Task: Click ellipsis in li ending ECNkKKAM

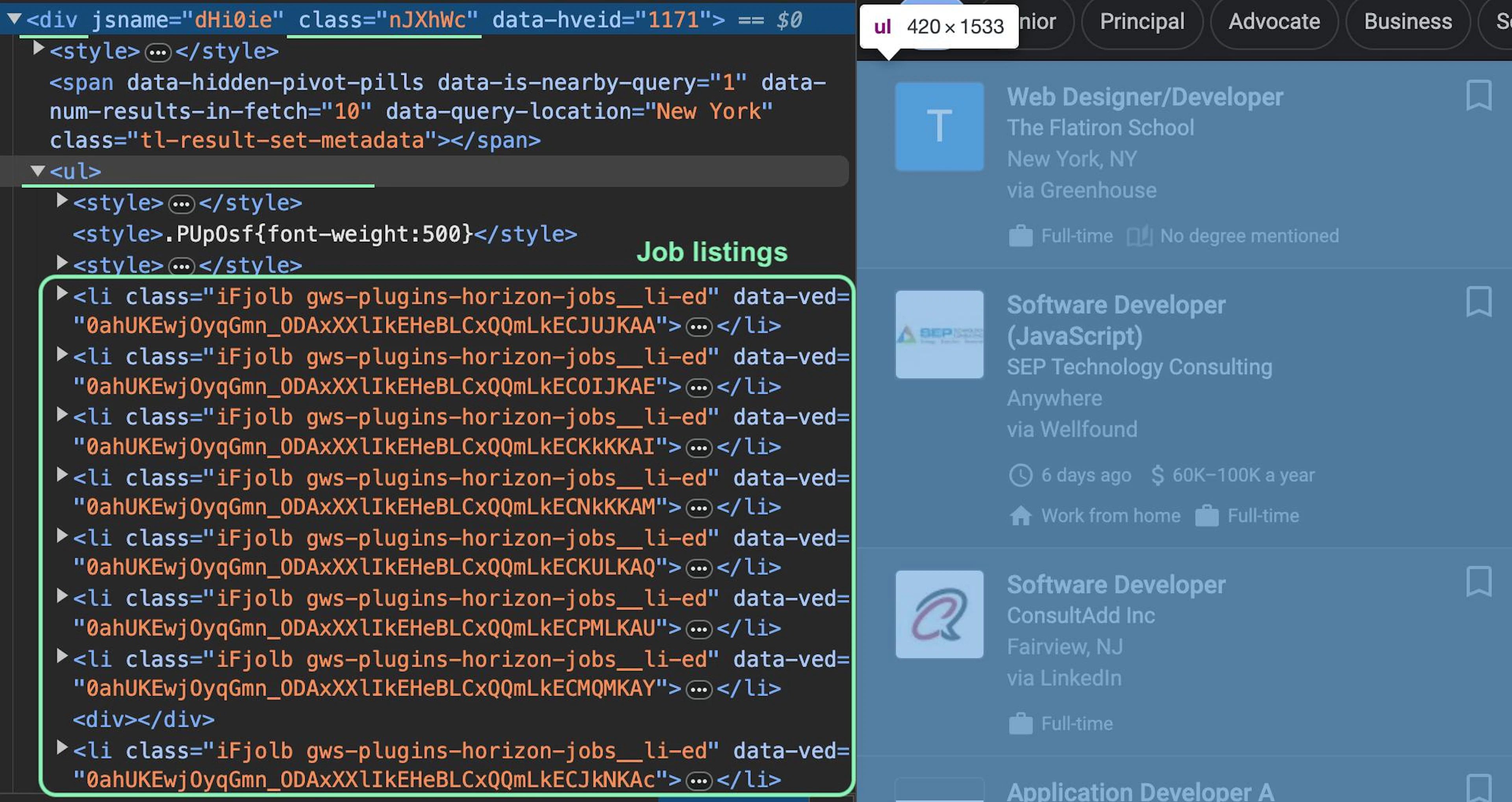Action: pos(699,508)
